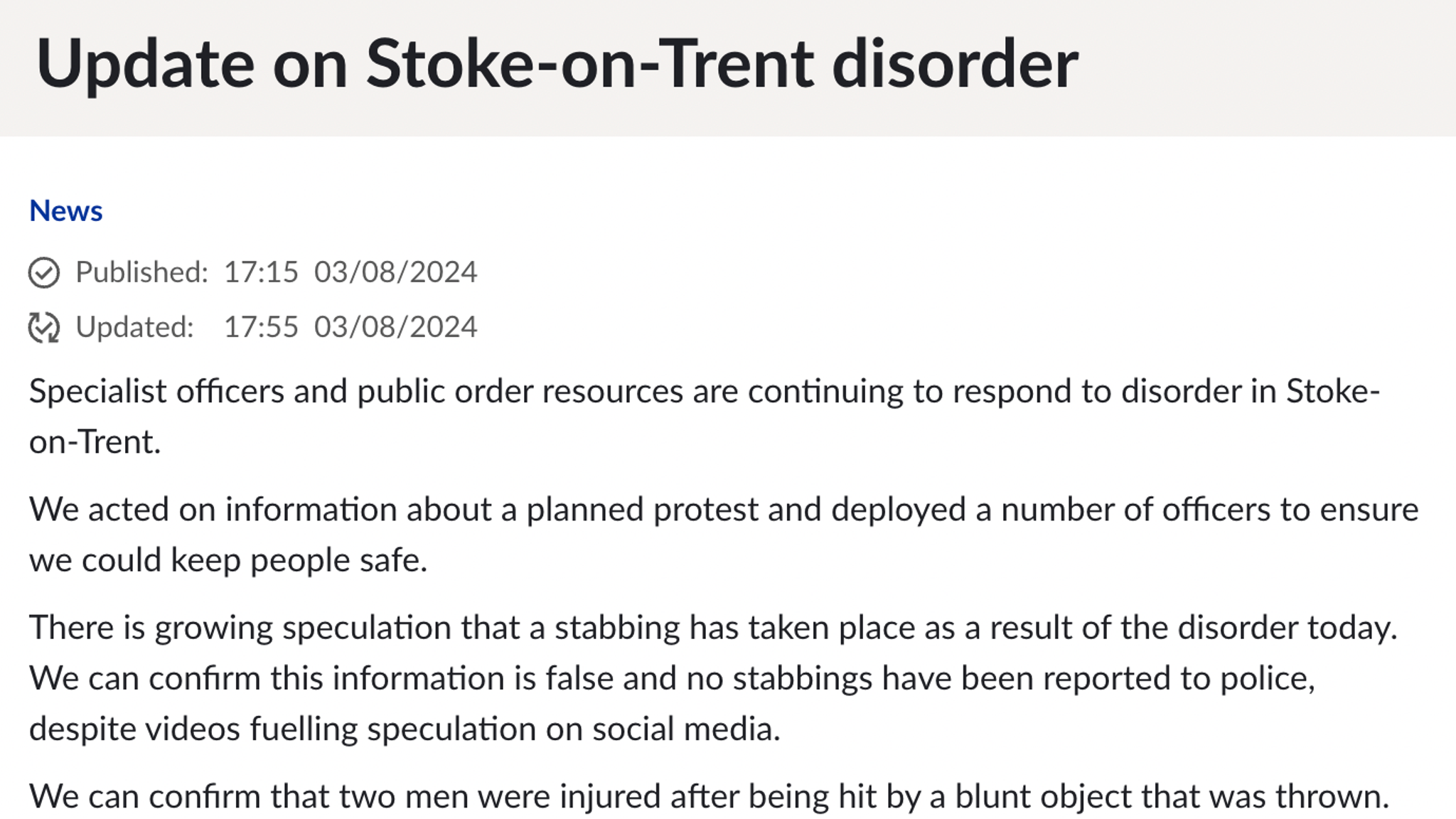
Task: Click the sentence about growing stabbing speculation
Action: tap(712, 628)
